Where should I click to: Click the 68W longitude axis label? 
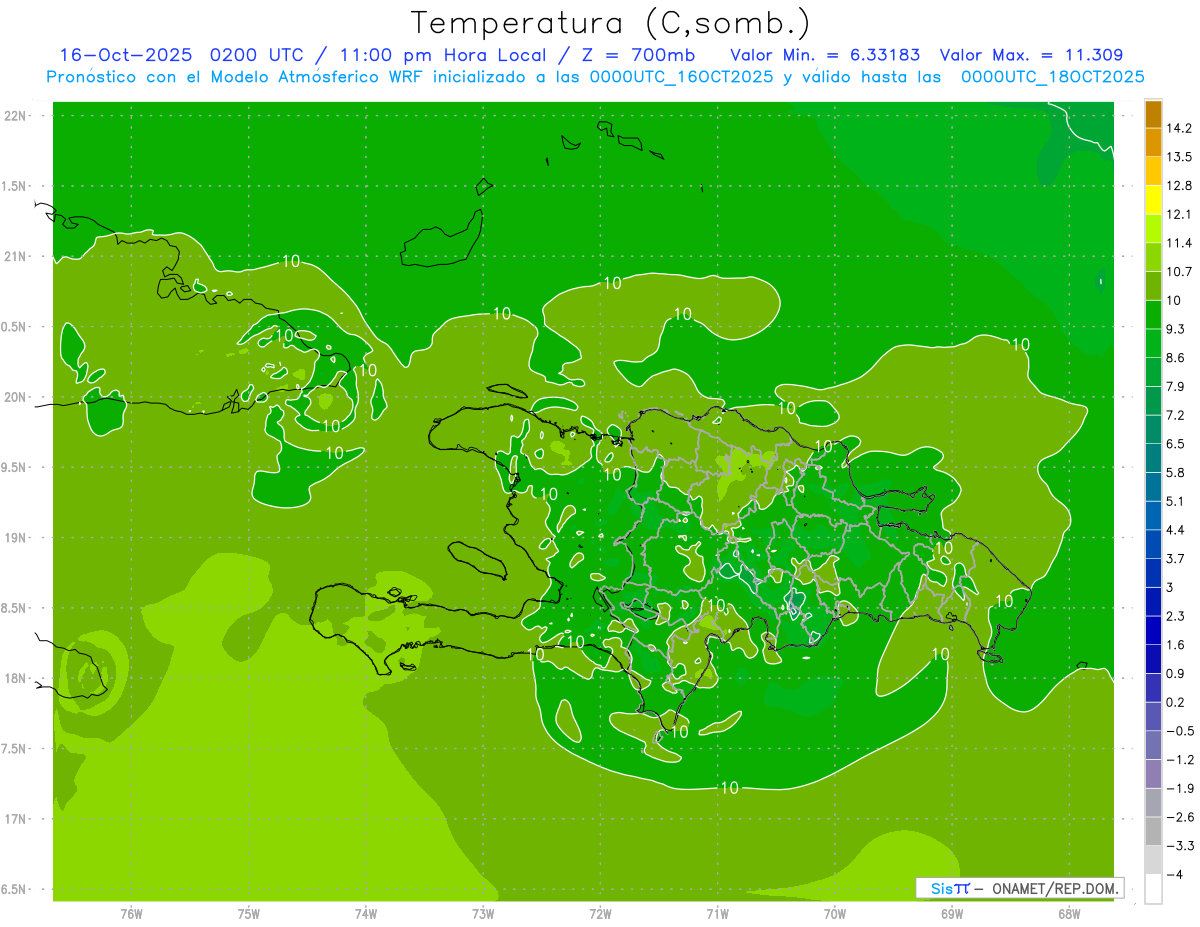[1068, 913]
